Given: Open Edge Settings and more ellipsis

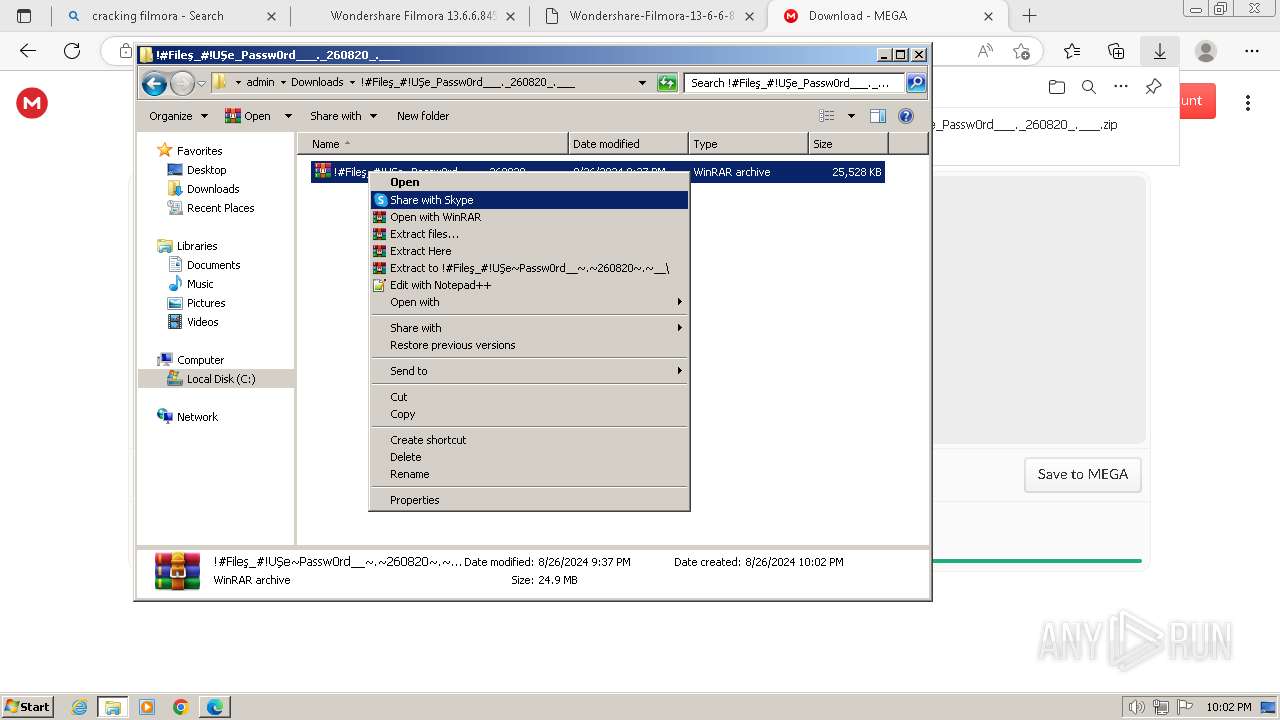Looking at the screenshot, I should (x=1252, y=51).
